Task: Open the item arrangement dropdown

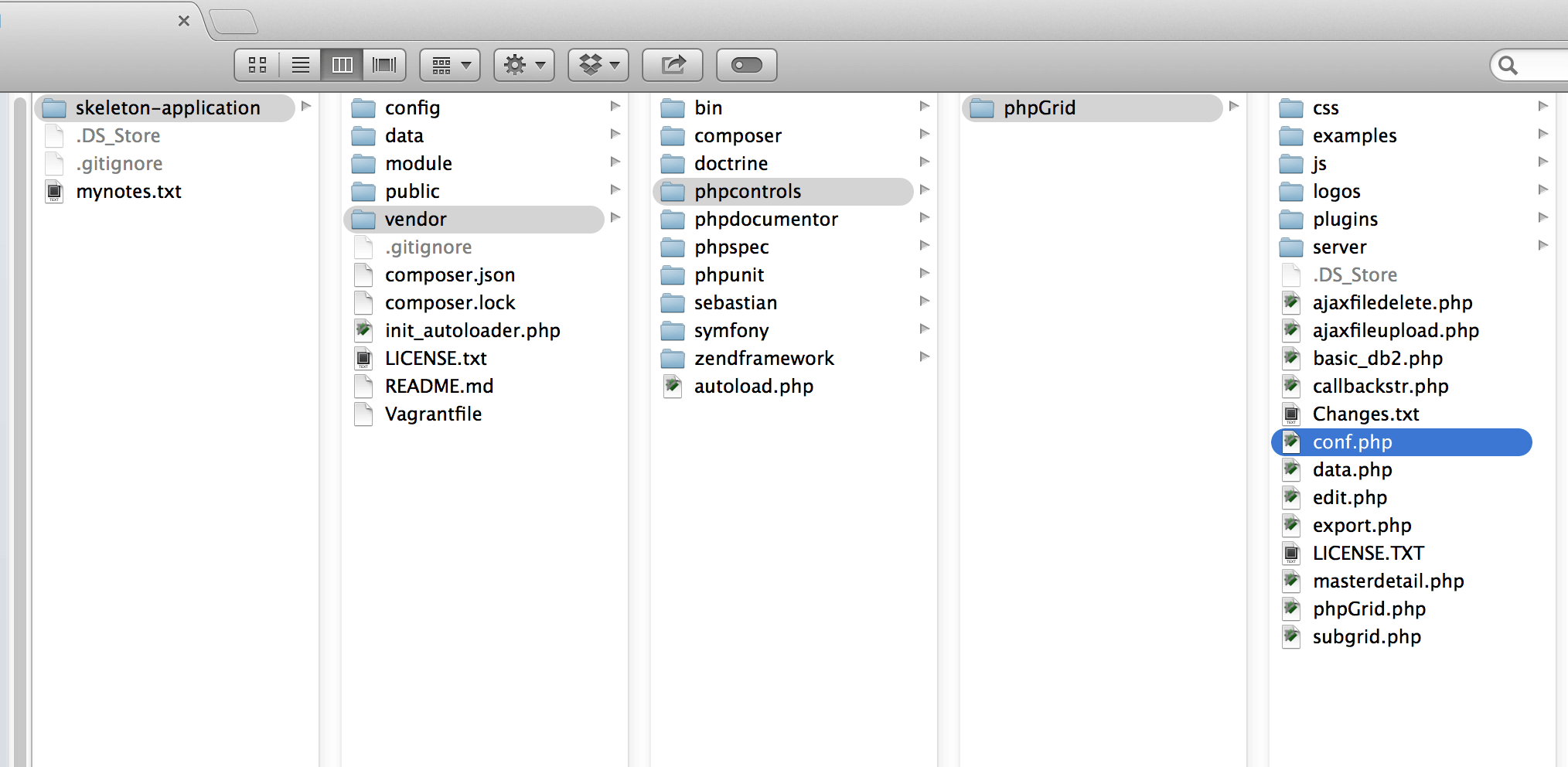Action: point(450,65)
